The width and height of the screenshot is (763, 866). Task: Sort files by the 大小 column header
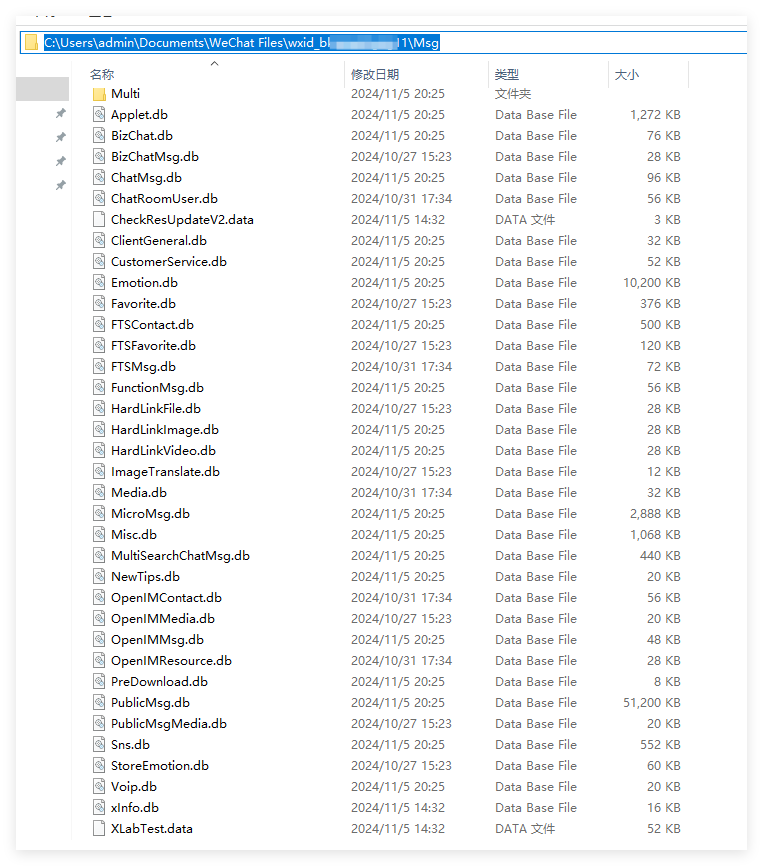(627, 75)
